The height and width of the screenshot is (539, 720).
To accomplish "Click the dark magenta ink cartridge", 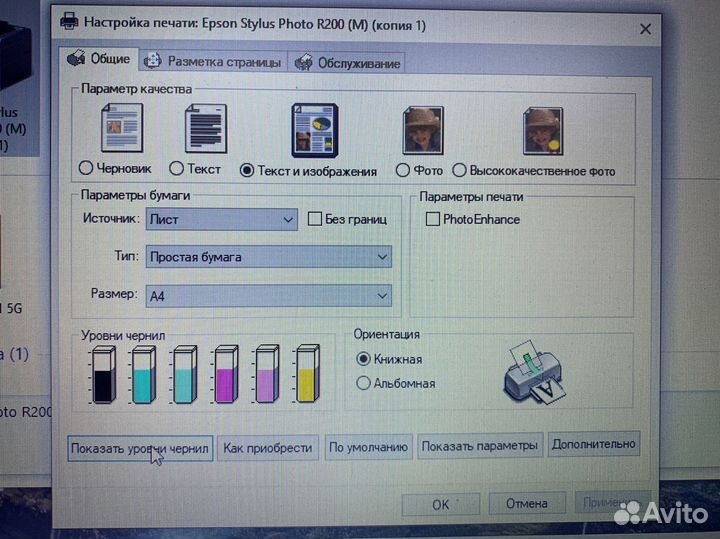I will (x=226, y=374).
